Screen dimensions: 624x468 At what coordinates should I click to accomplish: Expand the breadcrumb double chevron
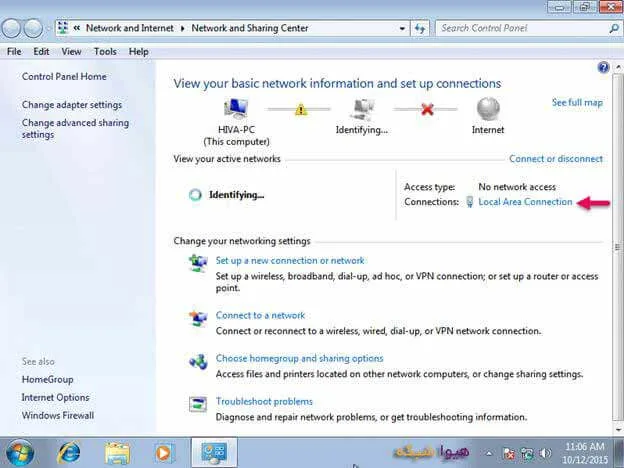[77, 28]
